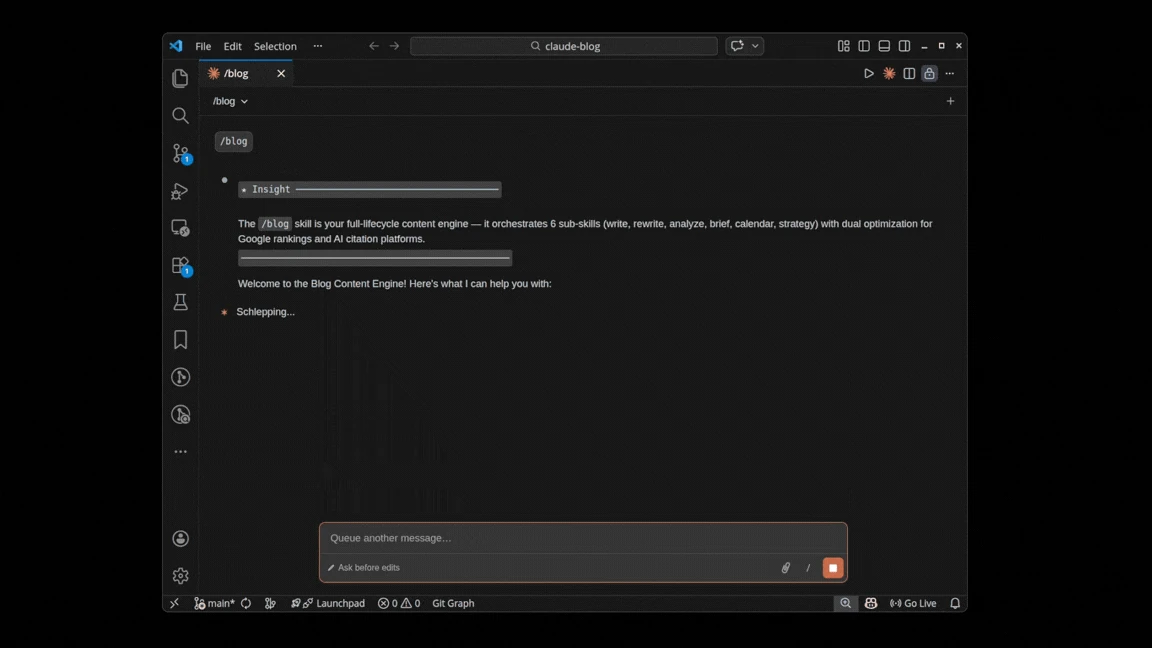The height and width of the screenshot is (648, 1152).
Task: Split the editor to the right
Action: click(909, 73)
